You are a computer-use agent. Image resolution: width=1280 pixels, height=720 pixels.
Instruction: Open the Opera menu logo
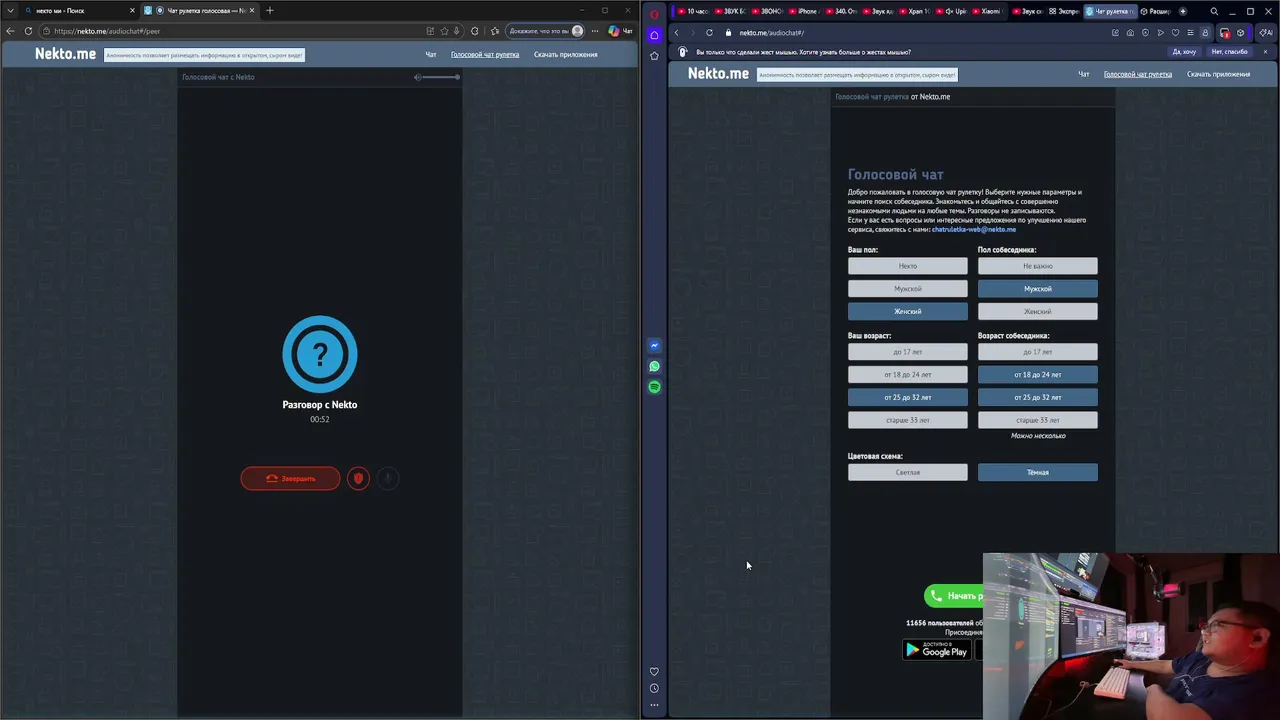coord(654,13)
